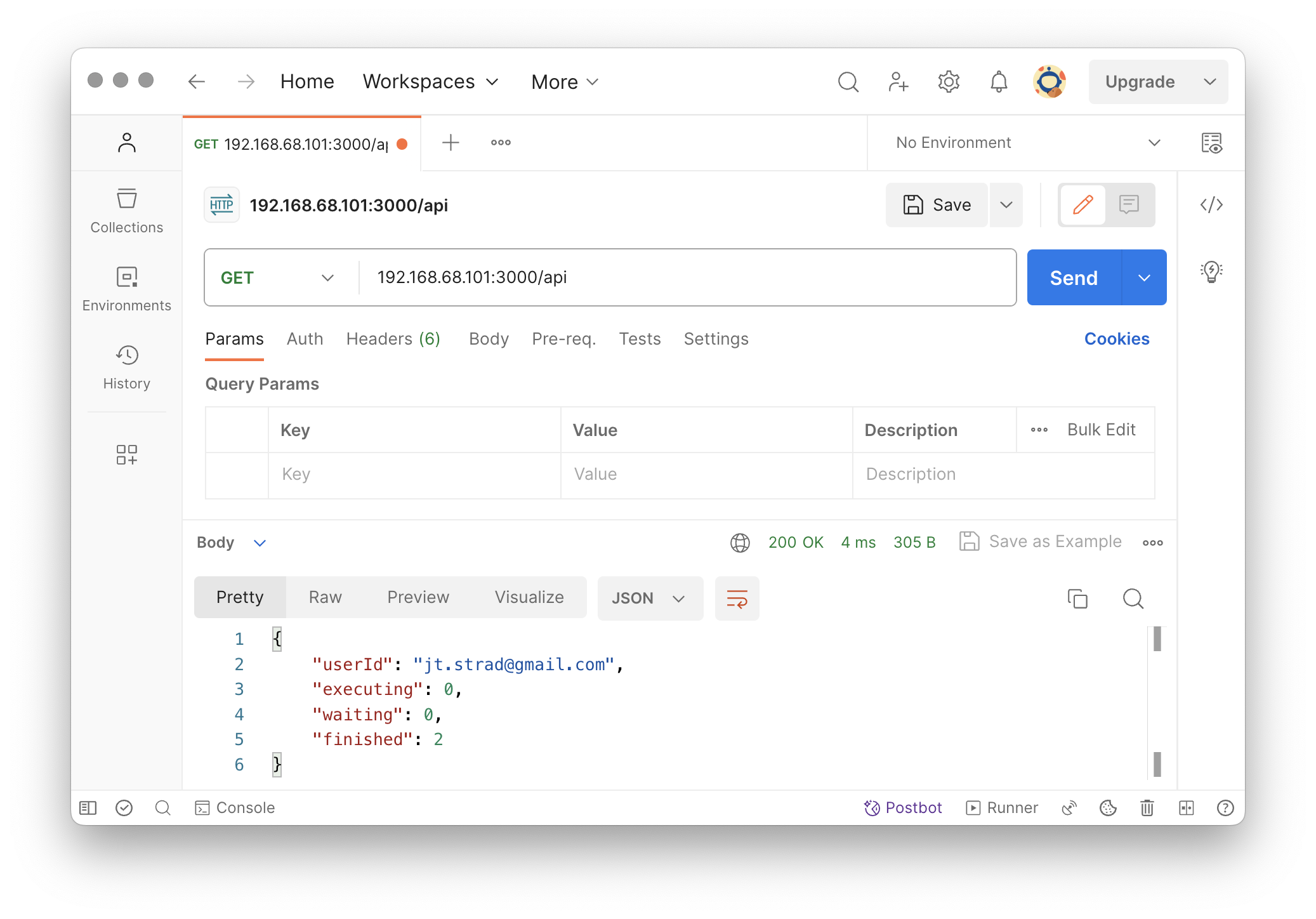1316x919 pixels.
Task: Open the History sidebar panel
Action: click(126, 367)
